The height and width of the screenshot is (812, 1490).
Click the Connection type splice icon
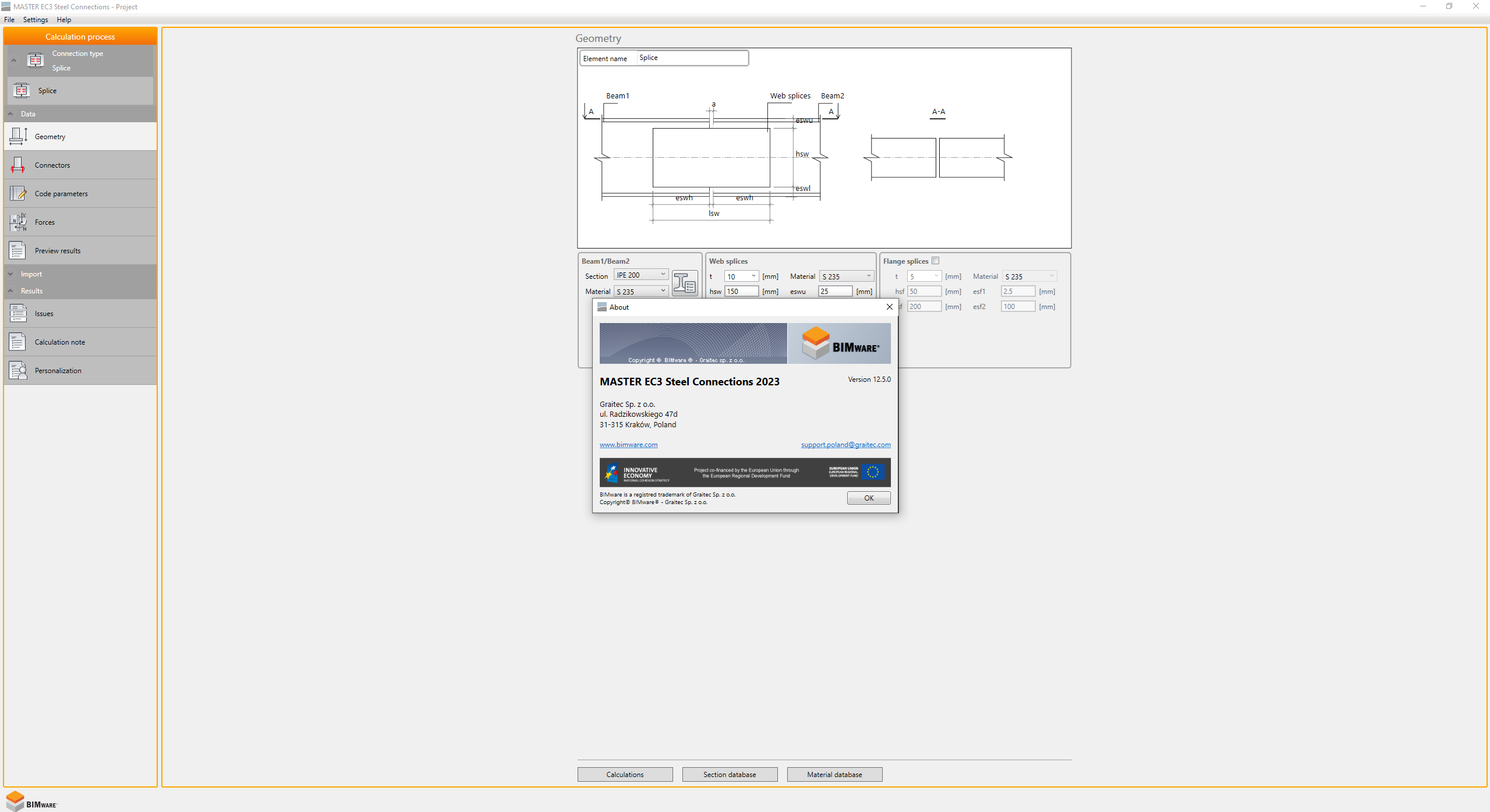(x=36, y=60)
